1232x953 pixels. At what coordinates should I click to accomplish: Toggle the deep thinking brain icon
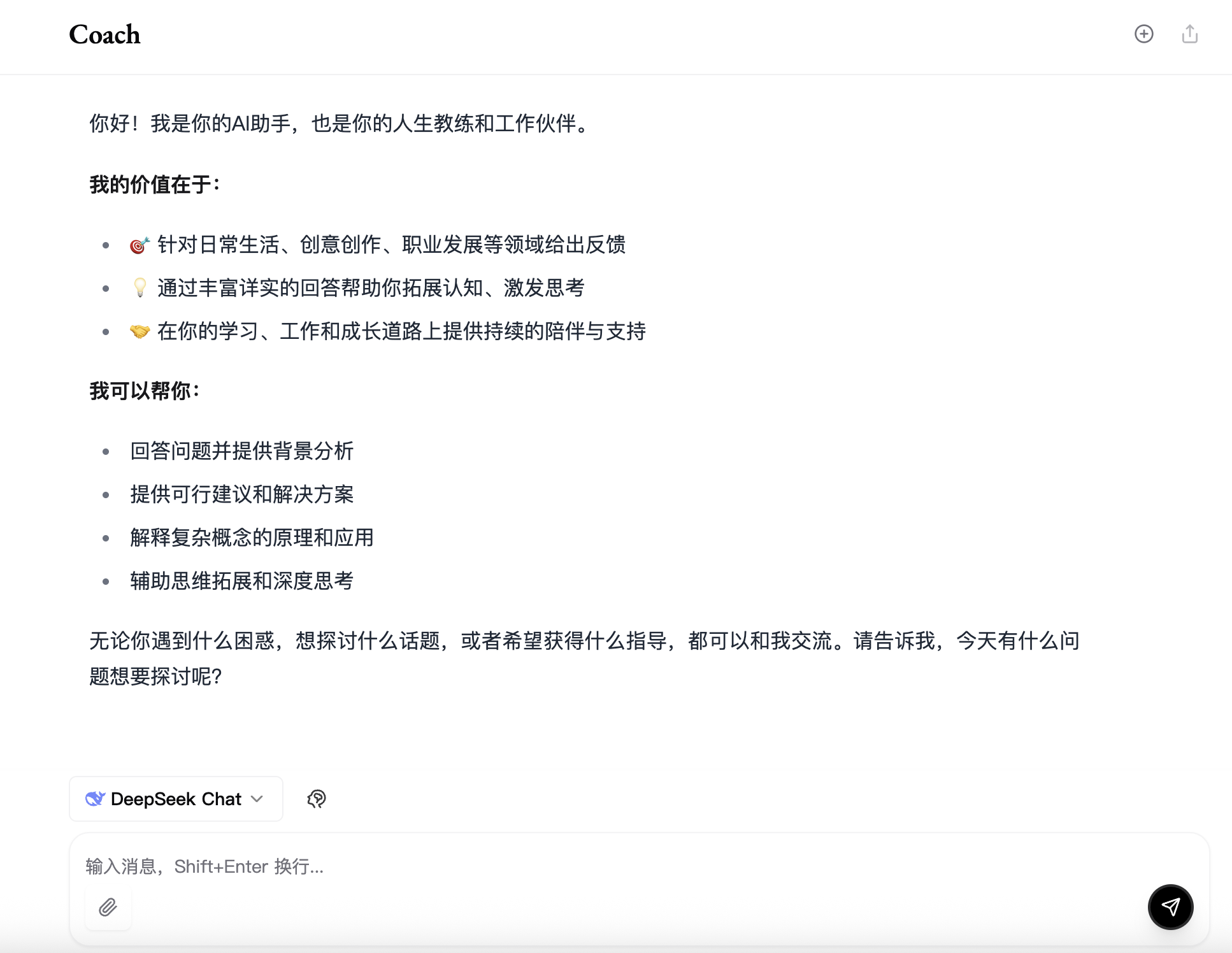click(317, 799)
